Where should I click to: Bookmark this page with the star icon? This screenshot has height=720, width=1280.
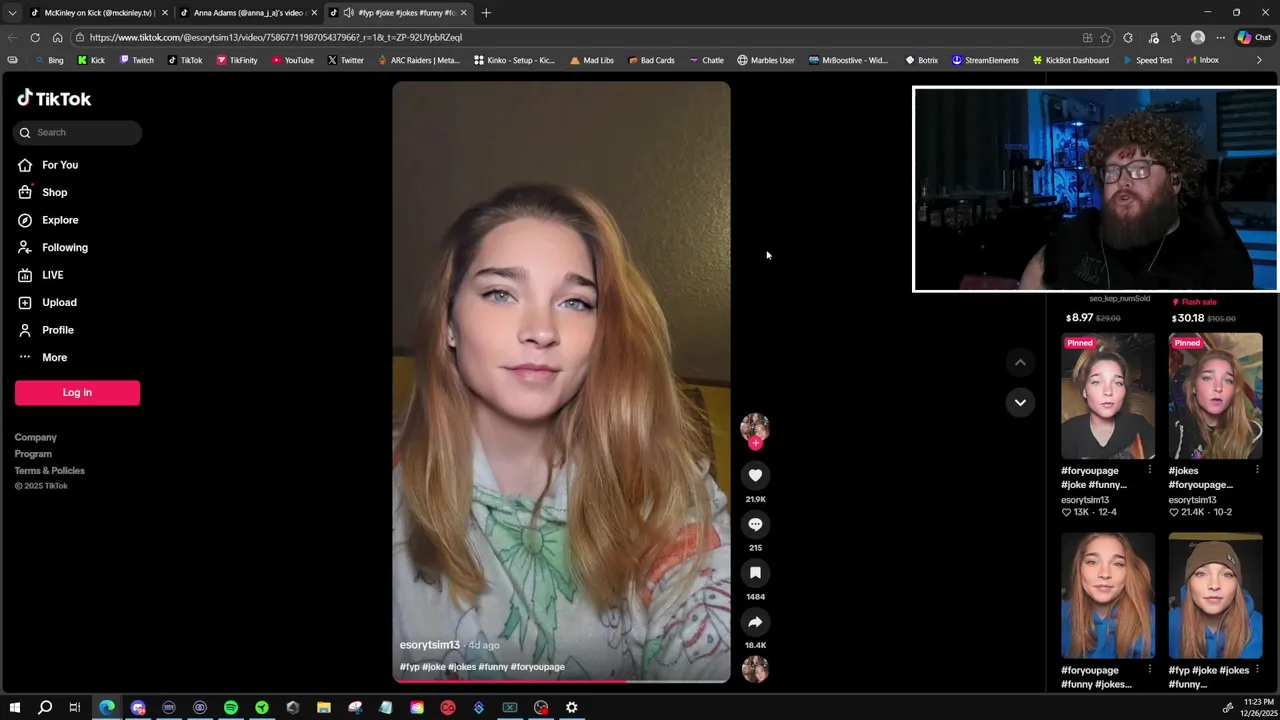point(1105,37)
